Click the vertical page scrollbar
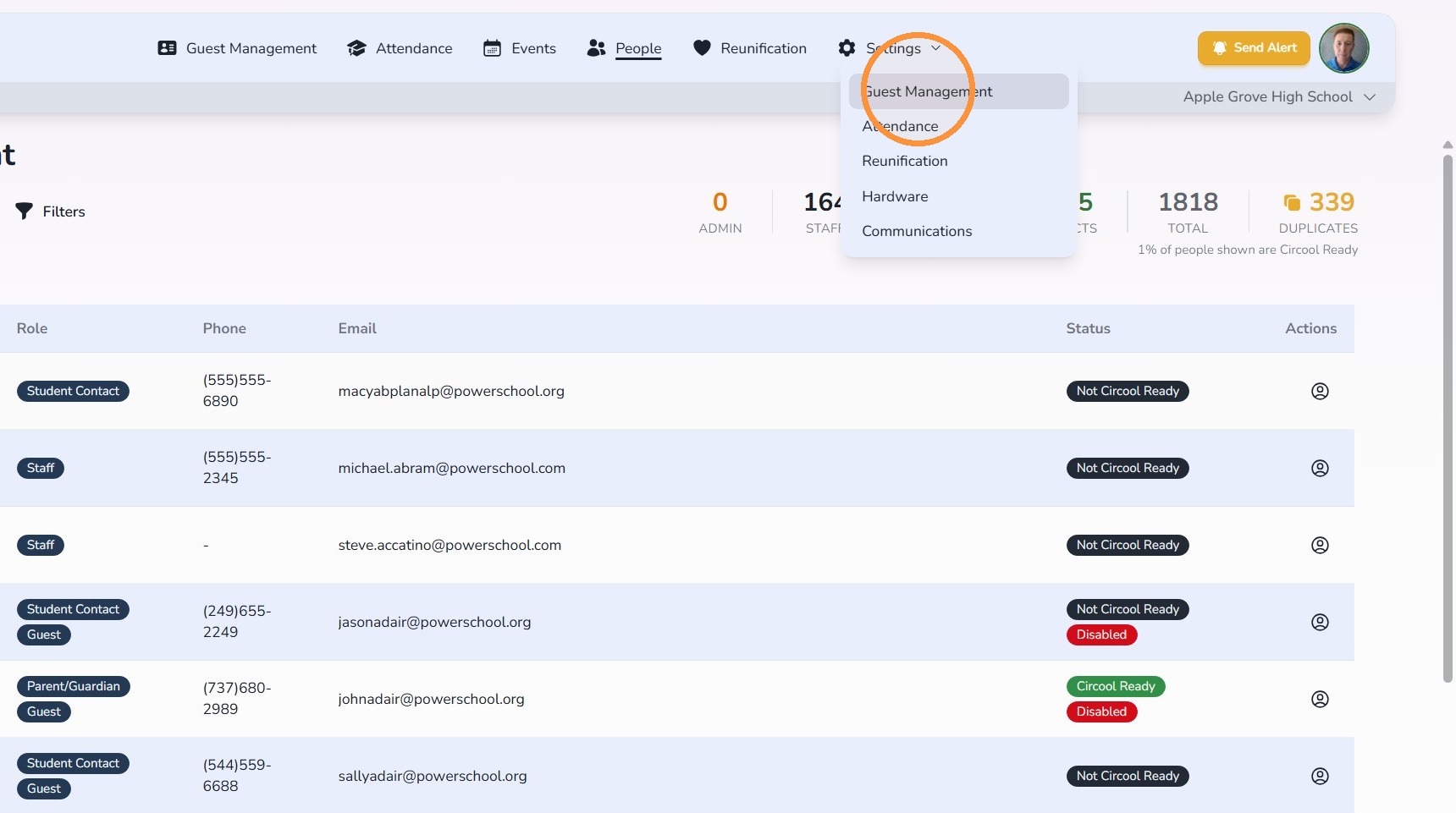1456x813 pixels. click(x=1448, y=418)
